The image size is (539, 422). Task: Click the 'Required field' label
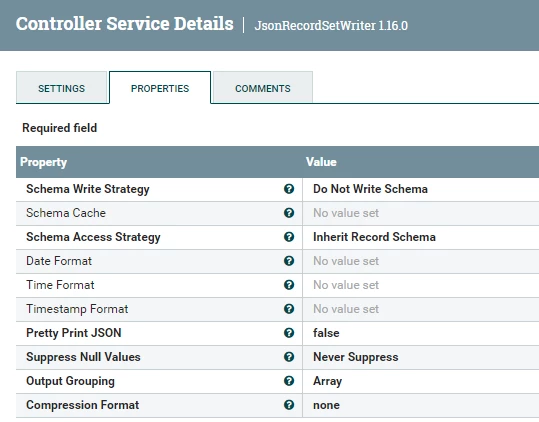(59, 128)
